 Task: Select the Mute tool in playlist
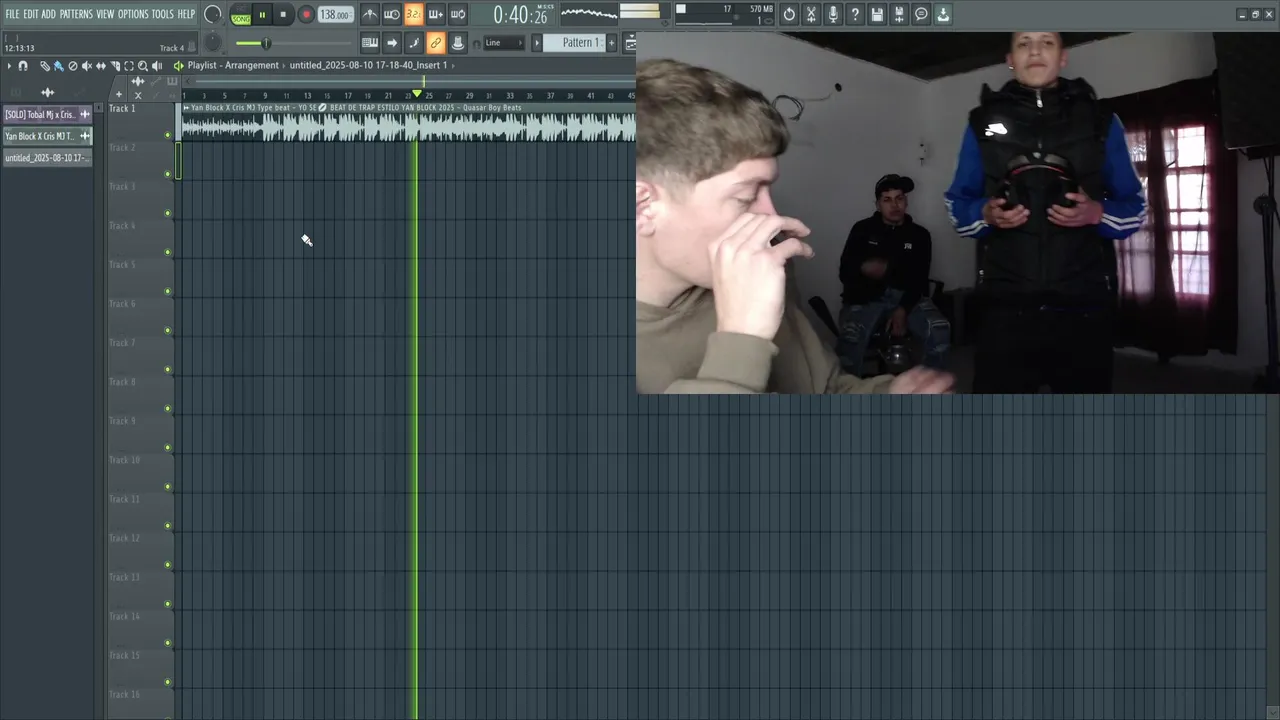[x=86, y=66]
